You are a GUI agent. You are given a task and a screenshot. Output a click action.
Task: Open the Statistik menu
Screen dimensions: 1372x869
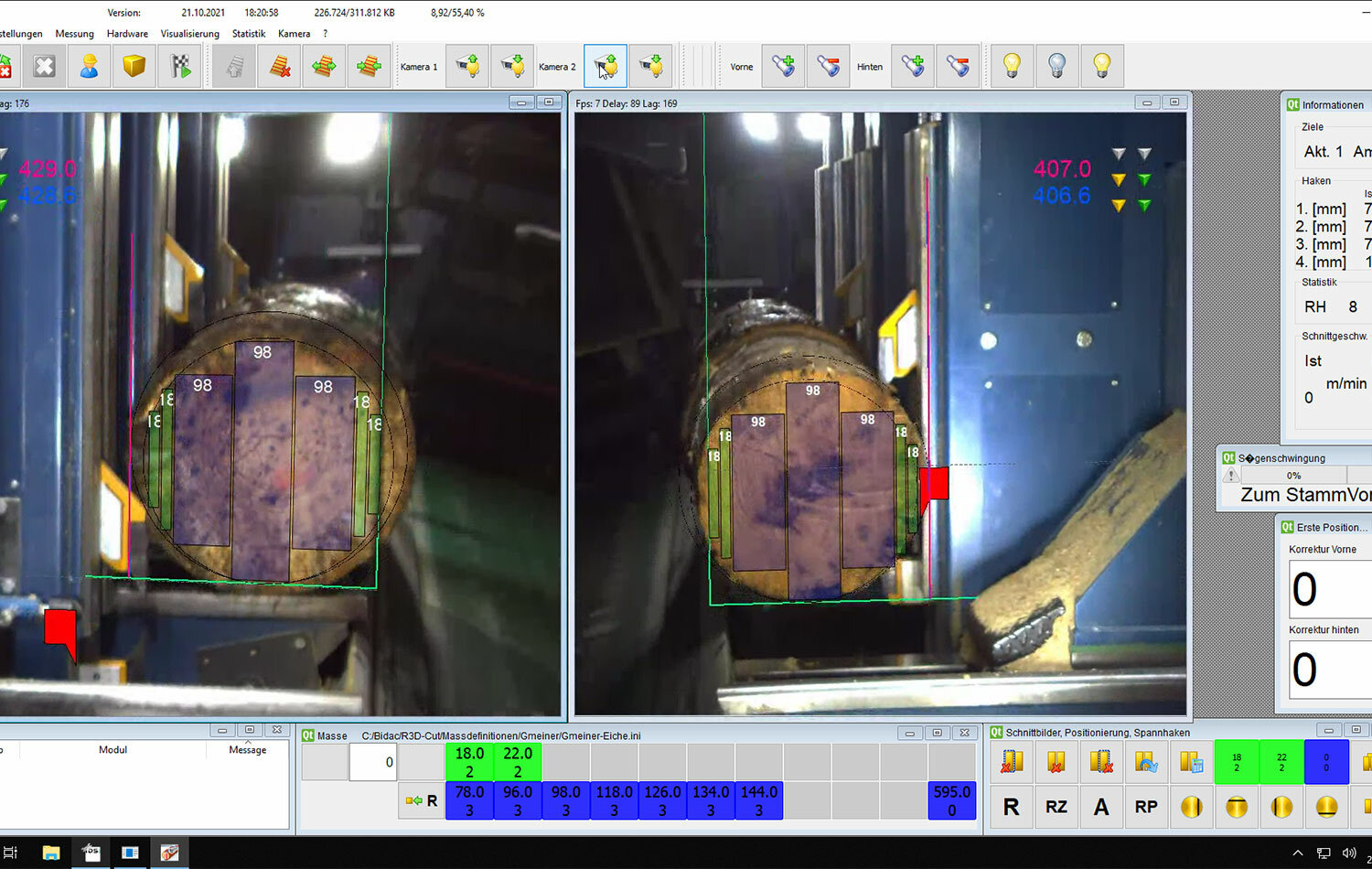(249, 34)
